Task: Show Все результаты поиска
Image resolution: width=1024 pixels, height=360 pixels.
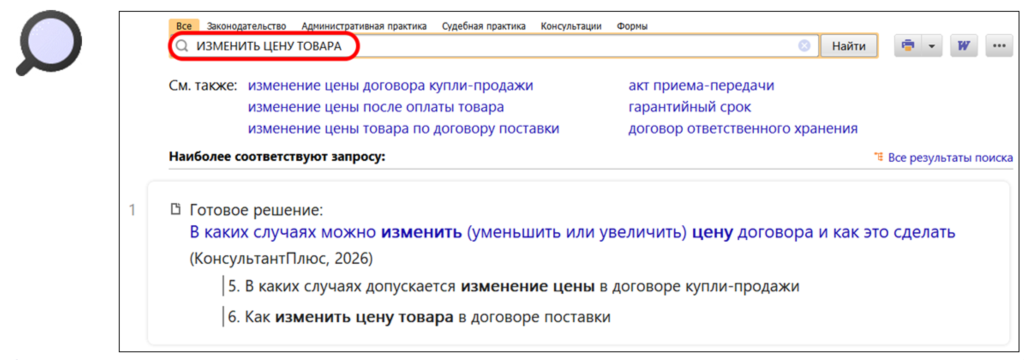Action: tap(950, 157)
